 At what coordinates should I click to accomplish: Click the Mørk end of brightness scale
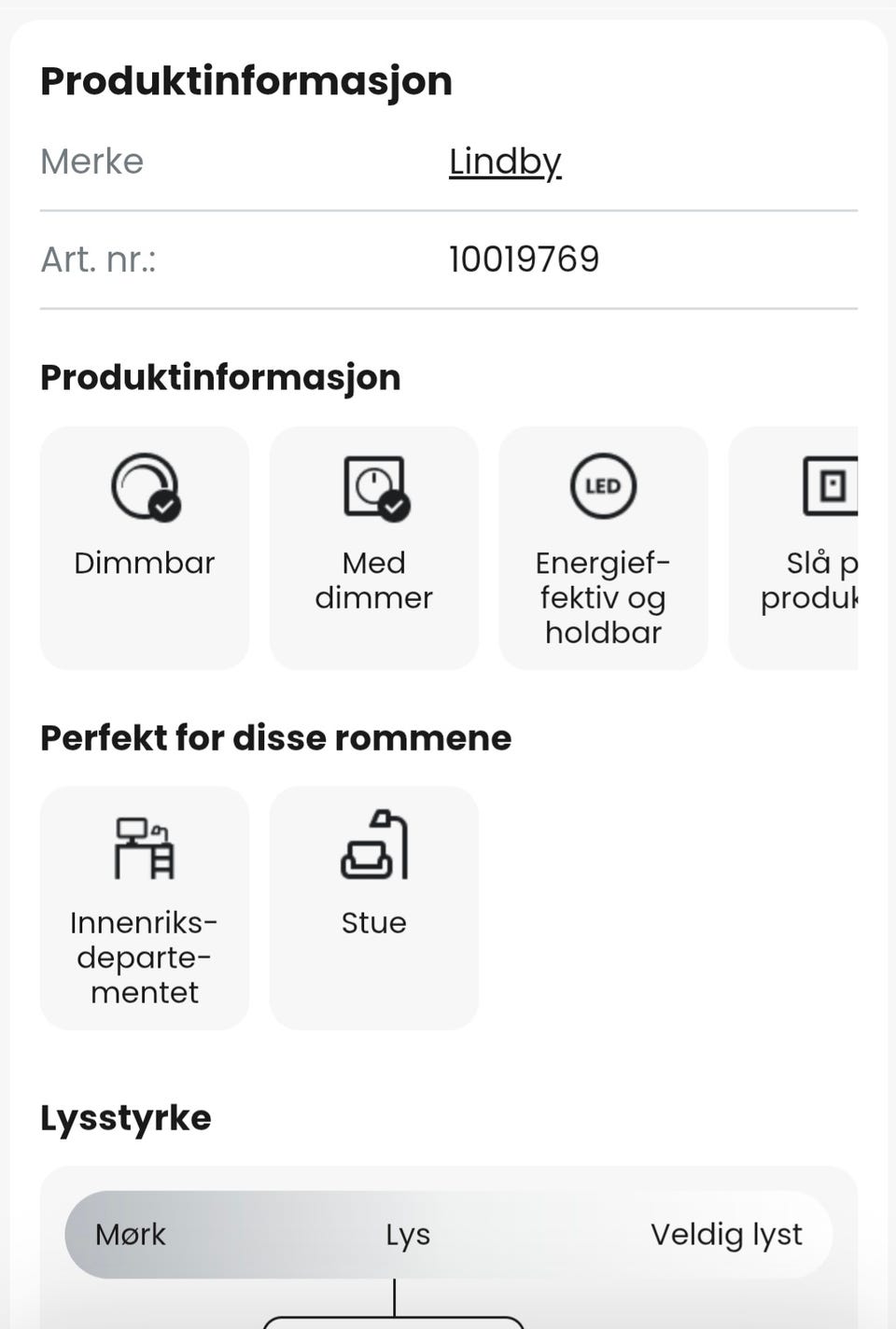[131, 1235]
